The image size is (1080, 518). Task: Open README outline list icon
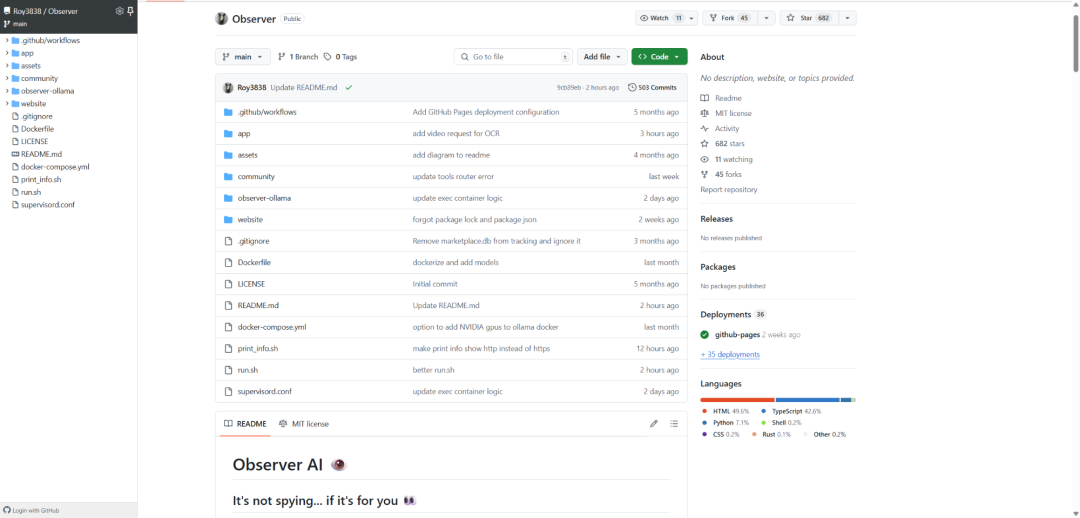pyautogui.click(x=674, y=424)
